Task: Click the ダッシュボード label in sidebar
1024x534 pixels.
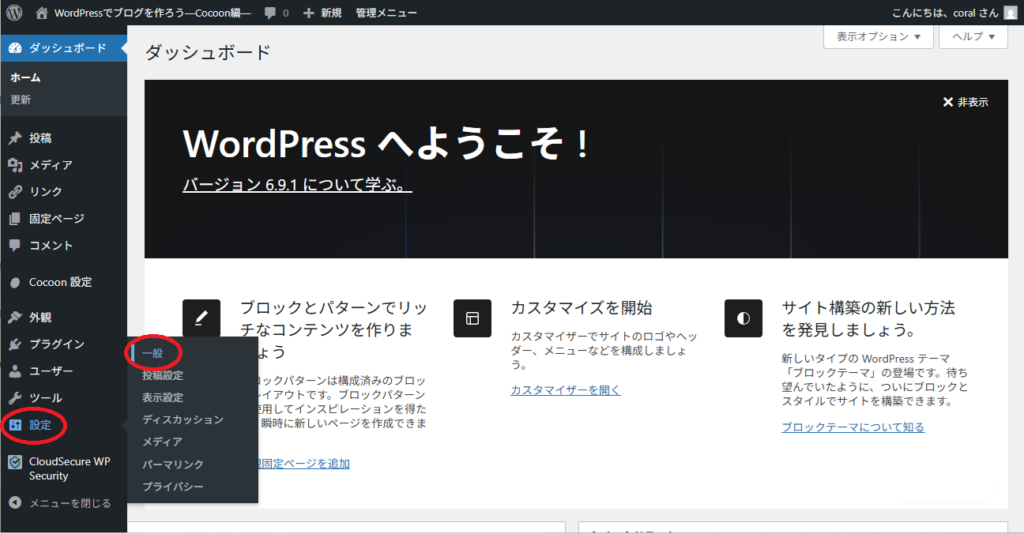Action: pyautogui.click(x=68, y=48)
